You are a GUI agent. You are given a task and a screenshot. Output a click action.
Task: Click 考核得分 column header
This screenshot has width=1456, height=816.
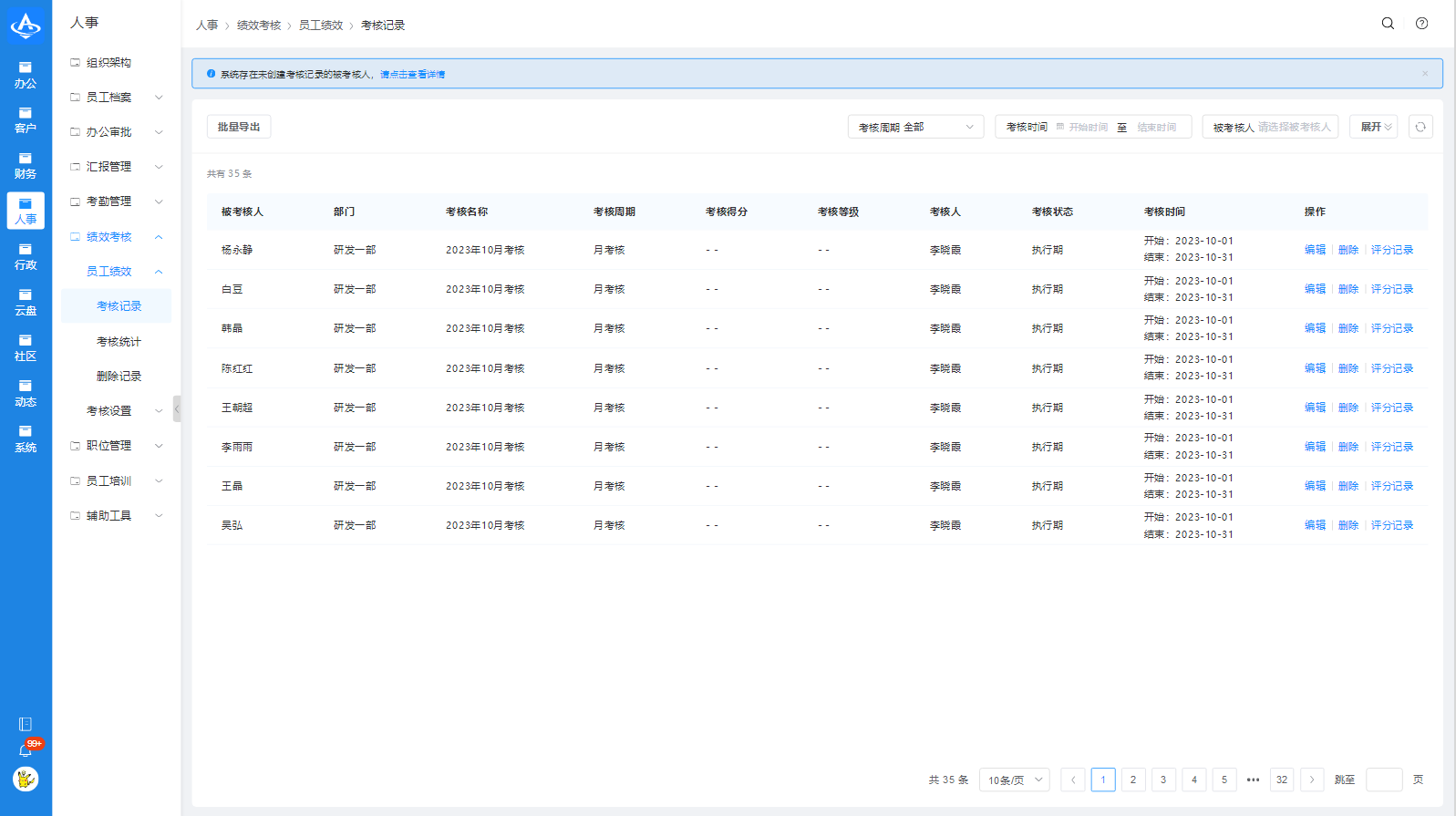pos(727,212)
